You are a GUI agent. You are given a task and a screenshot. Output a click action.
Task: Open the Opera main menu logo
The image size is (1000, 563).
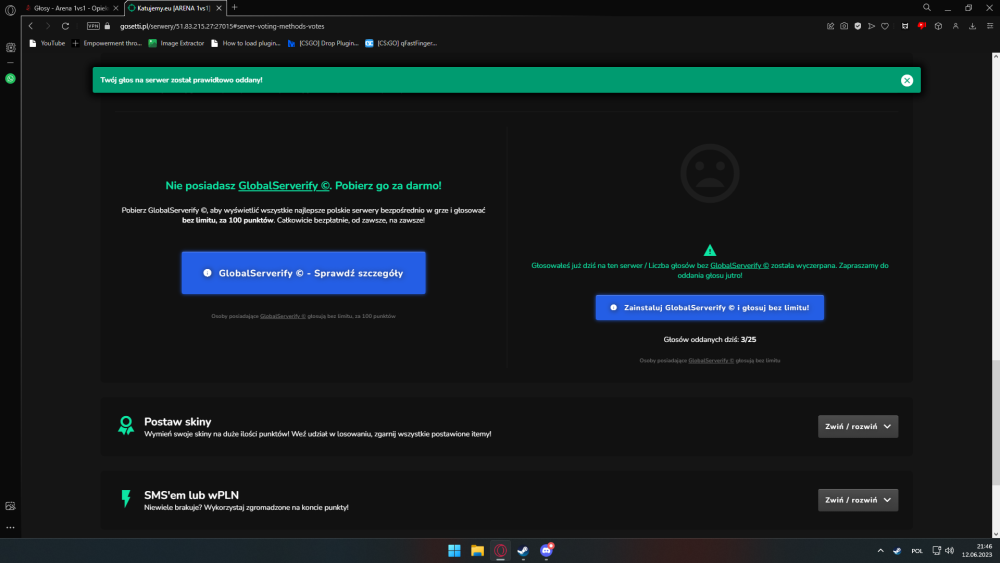coord(10,10)
